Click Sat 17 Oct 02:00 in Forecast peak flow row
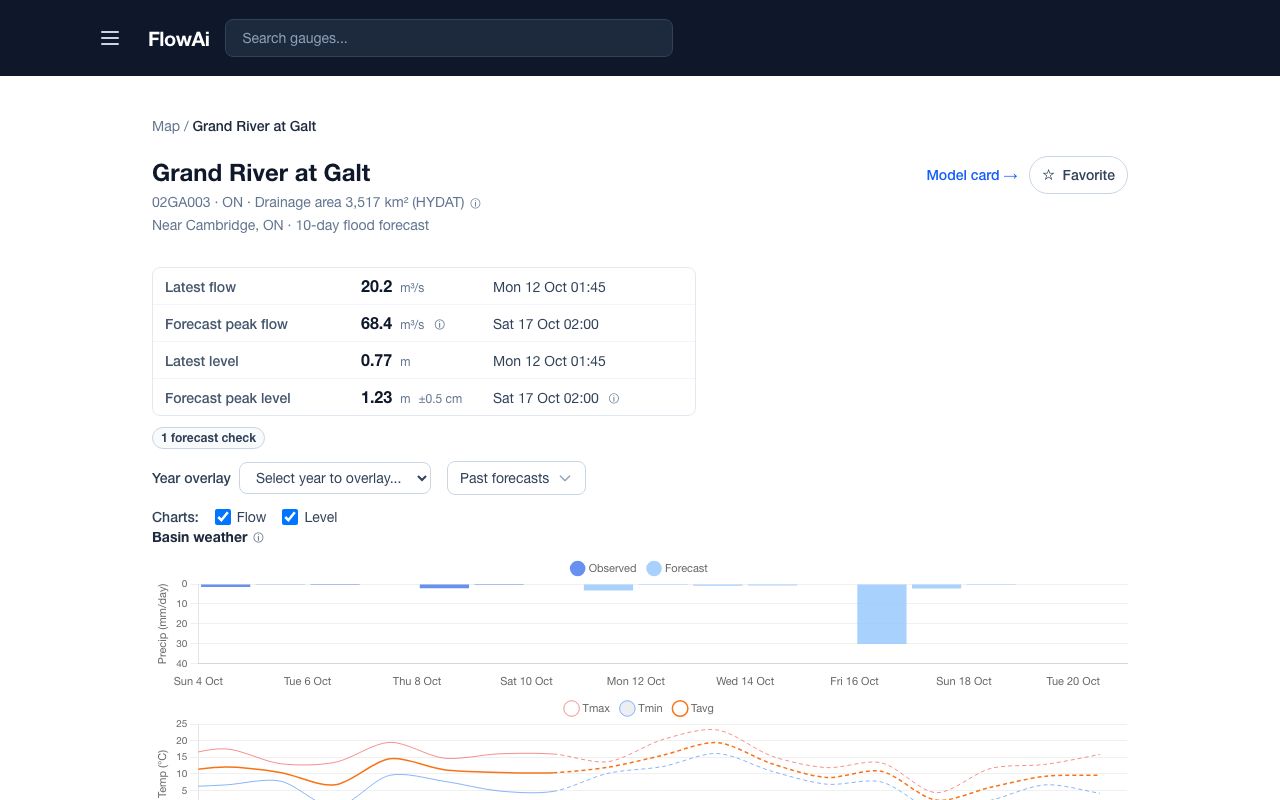This screenshot has width=1280, height=800. (546, 324)
